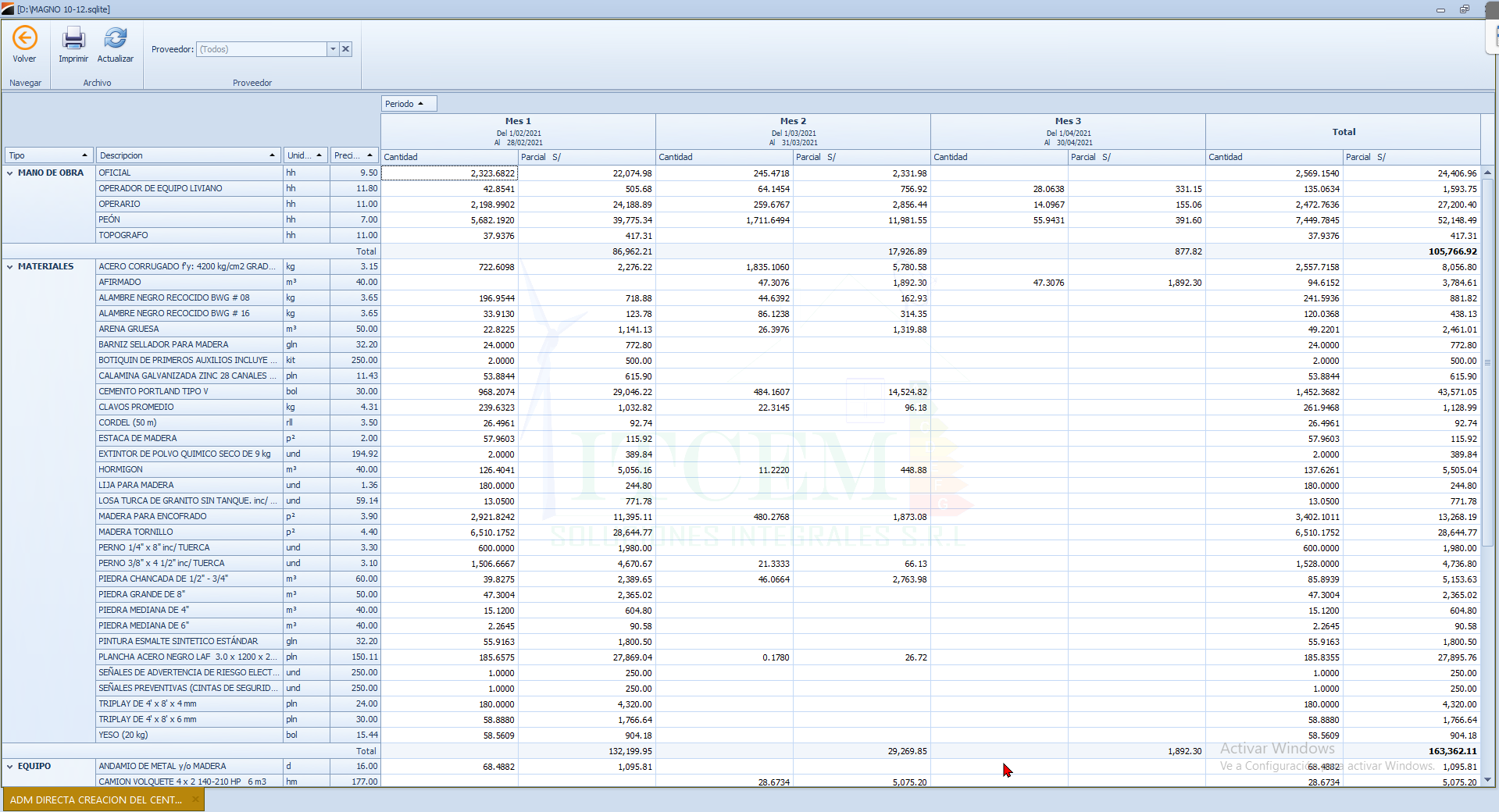Click the Actualizar refresh icon
Image resolution: width=1499 pixels, height=812 pixels.
[116, 38]
